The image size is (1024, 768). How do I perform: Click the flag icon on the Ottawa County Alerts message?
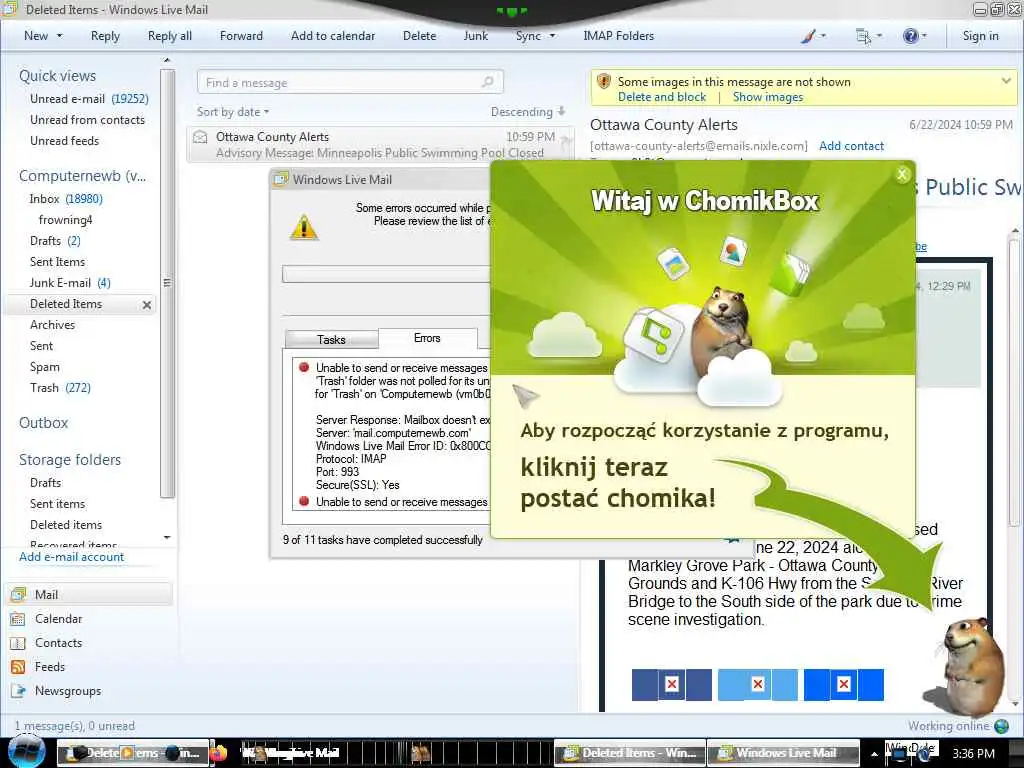coord(566,140)
